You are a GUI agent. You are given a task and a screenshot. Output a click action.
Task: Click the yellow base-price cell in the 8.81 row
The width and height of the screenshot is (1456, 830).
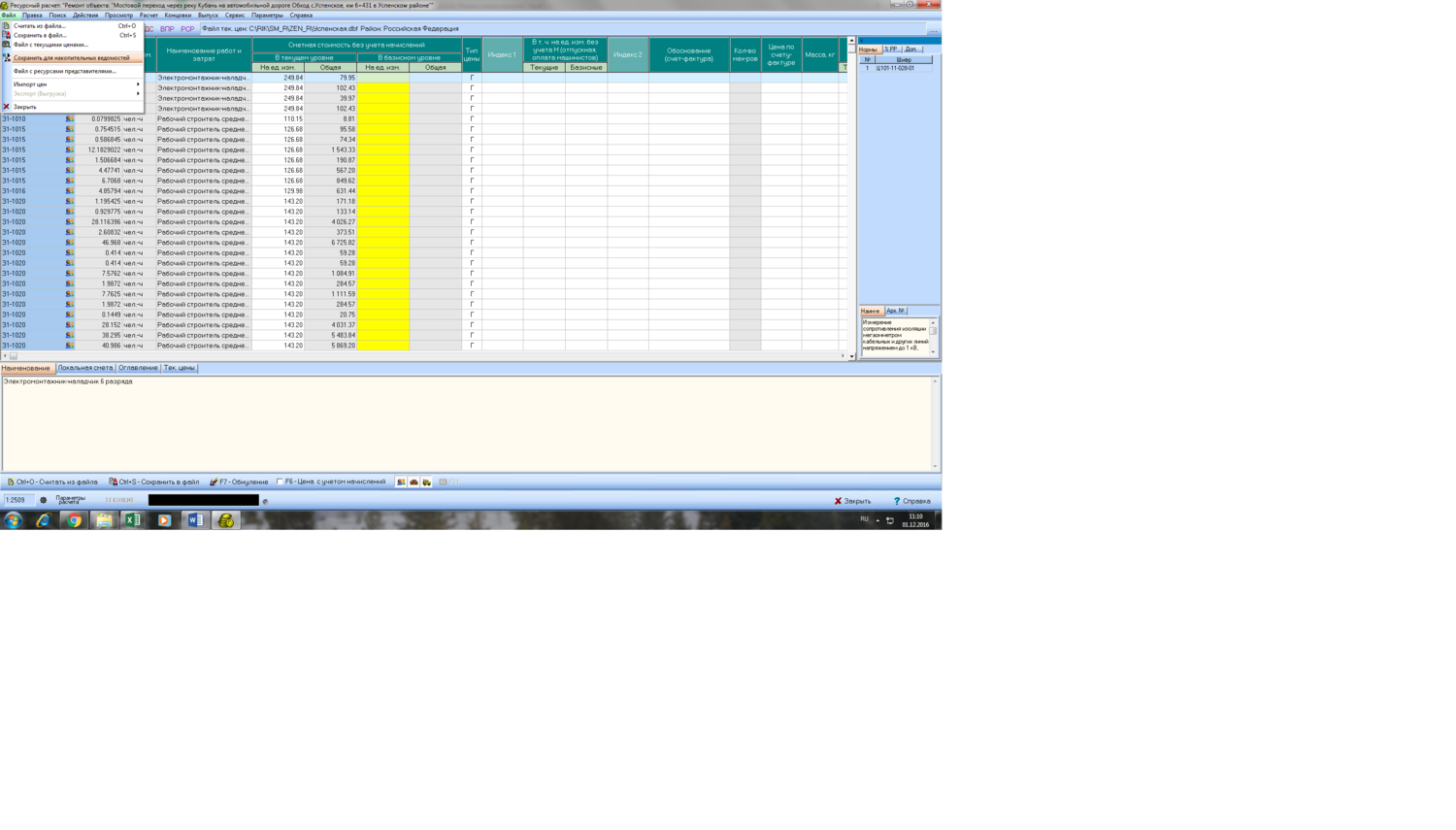point(383,118)
